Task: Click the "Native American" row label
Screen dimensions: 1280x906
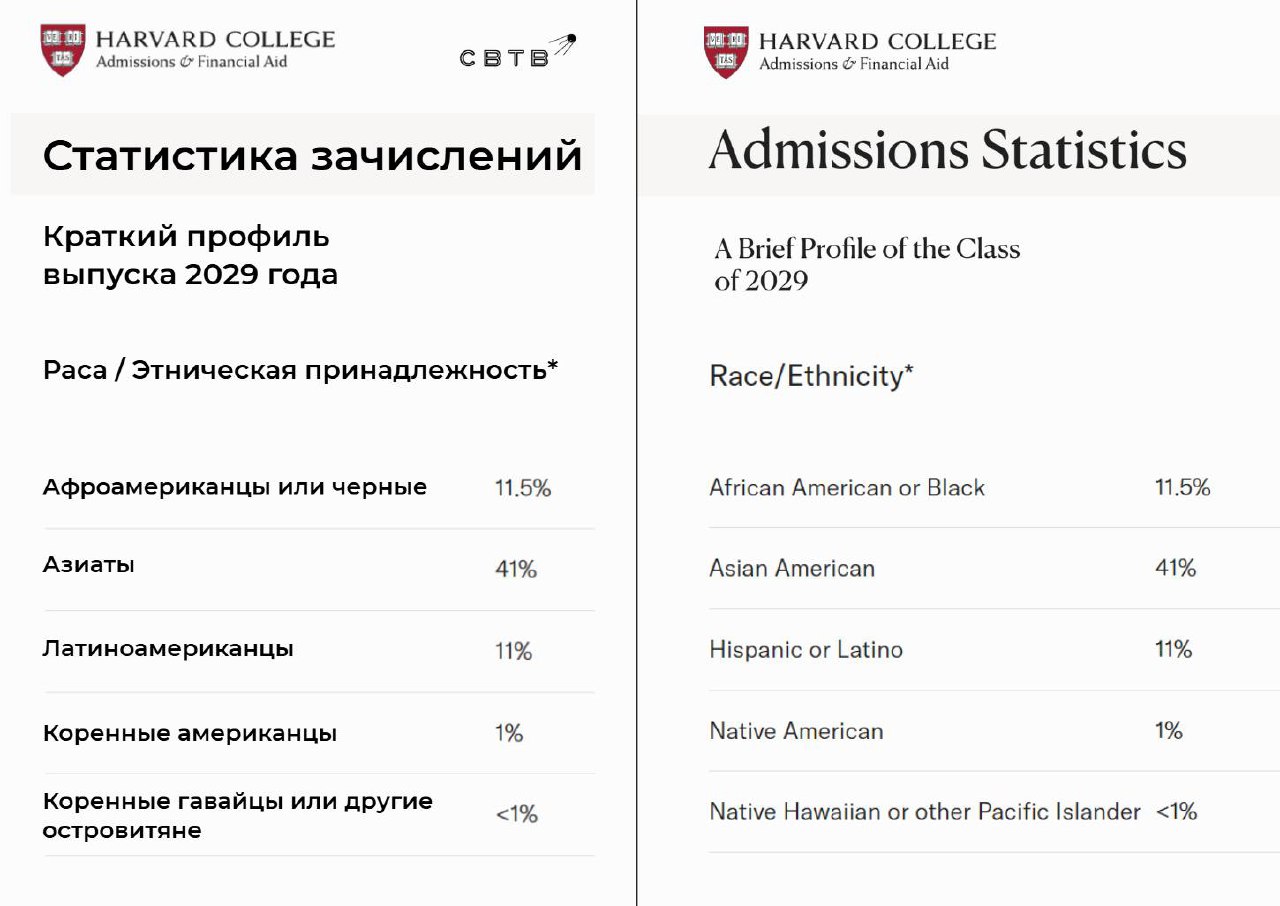Action: 796,731
